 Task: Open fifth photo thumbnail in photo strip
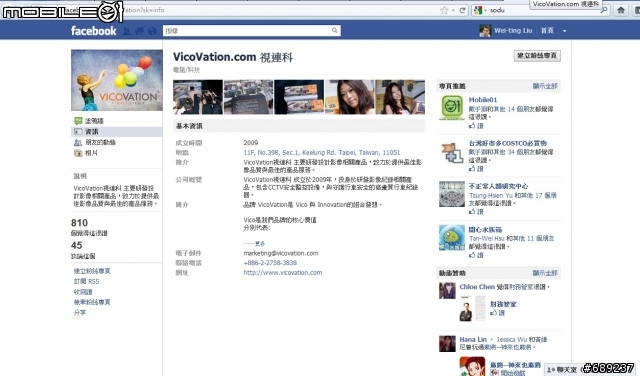click(400, 97)
